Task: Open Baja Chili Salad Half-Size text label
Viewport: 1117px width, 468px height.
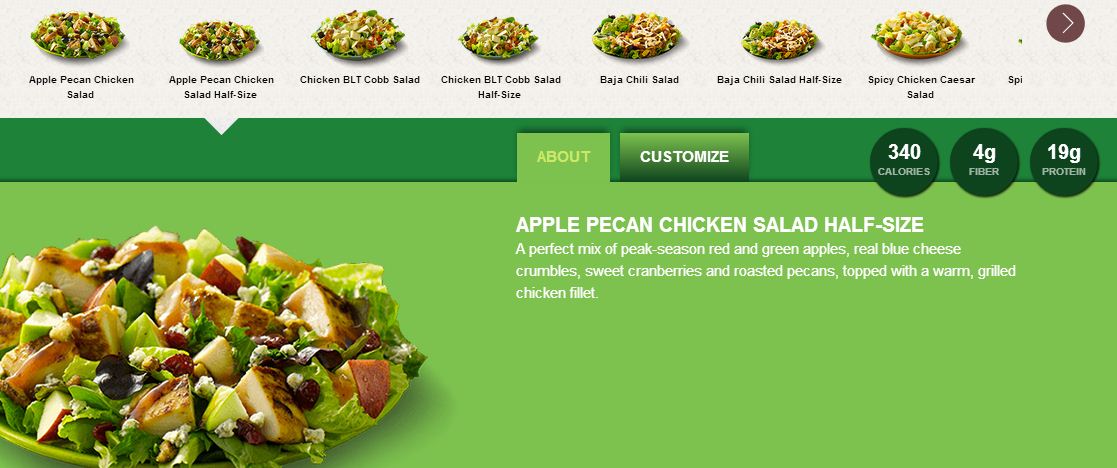Action: coord(779,80)
